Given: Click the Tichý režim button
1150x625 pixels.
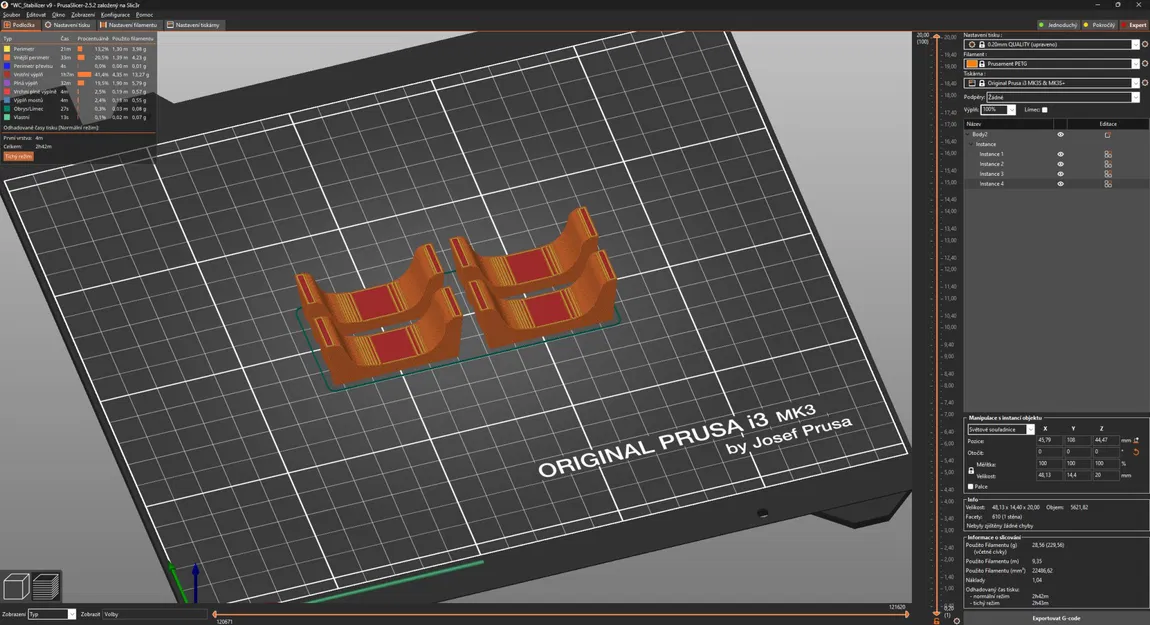Looking at the screenshot, I should click(18, 156).
